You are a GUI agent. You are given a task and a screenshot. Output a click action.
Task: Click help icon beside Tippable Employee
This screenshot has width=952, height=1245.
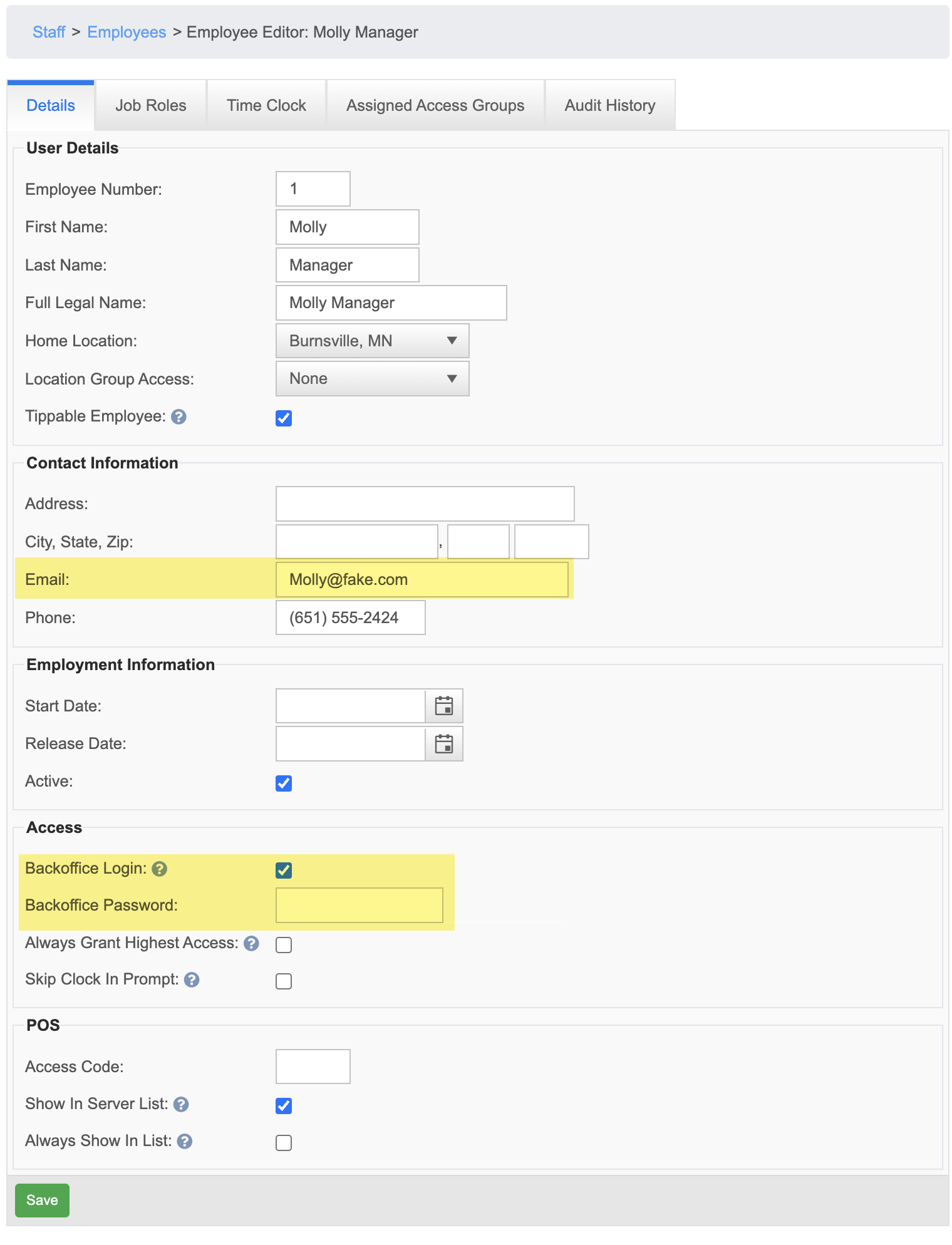click(178, 417)
